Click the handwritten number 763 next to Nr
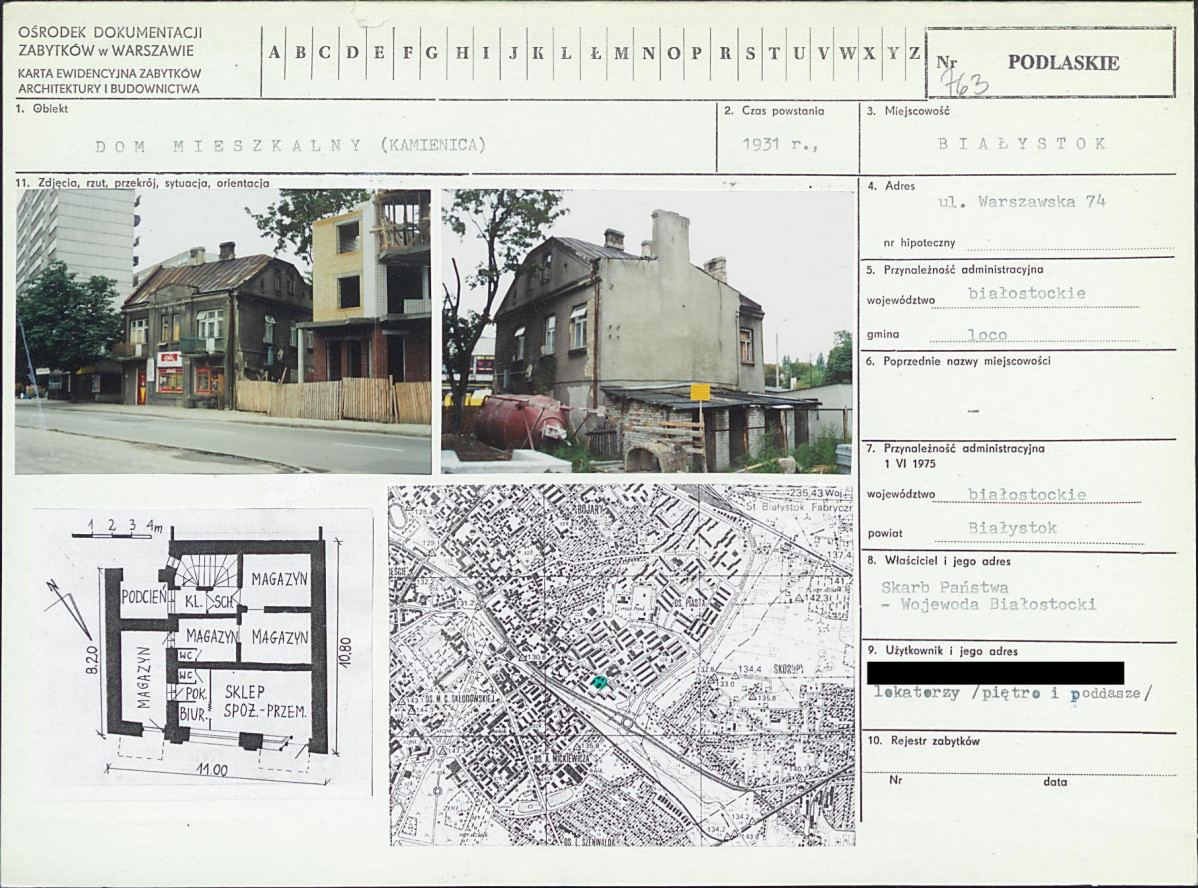Viewport: 1198px width, 888px height. coord(963,82)
